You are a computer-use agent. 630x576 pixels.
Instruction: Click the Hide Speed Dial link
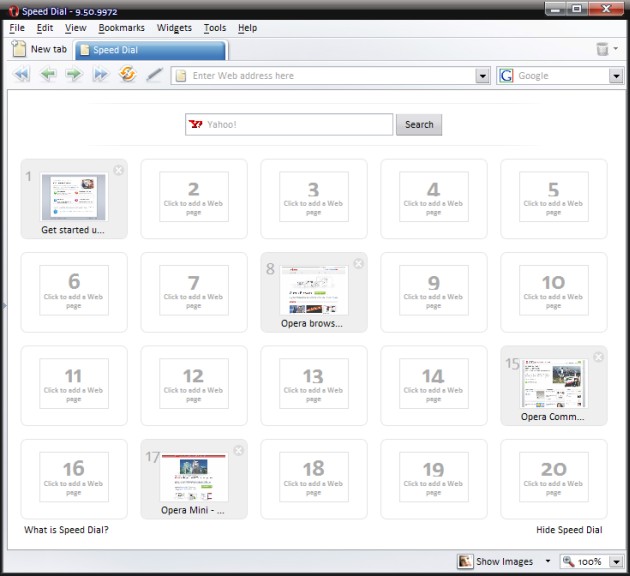(569, 530)
